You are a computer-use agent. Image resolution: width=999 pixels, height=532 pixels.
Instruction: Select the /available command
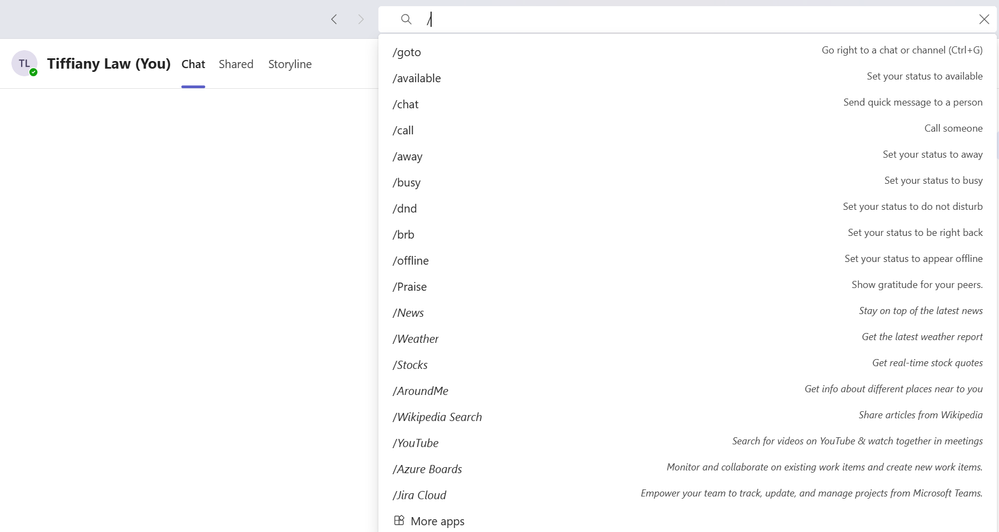click(688, 78)
